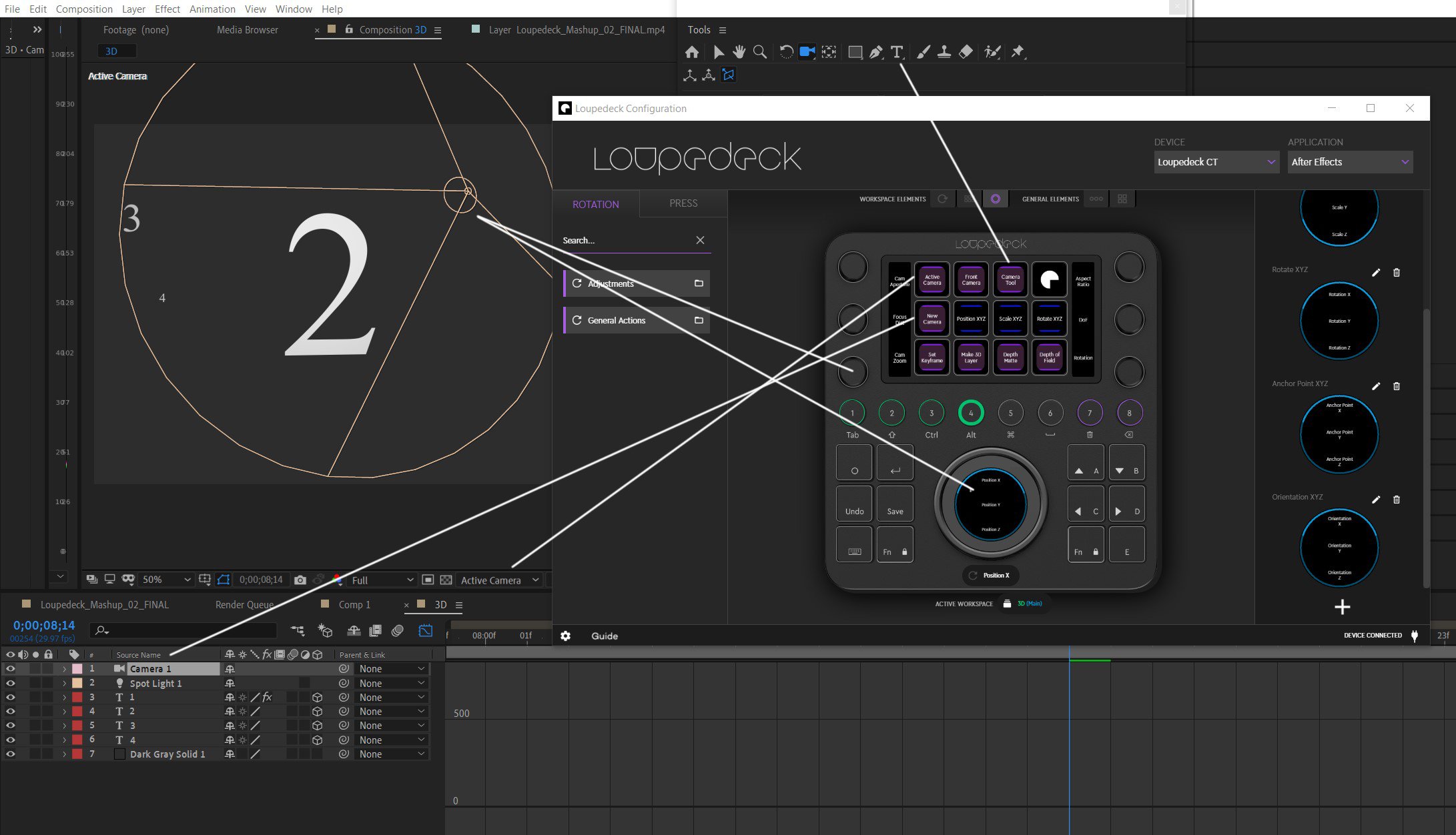The image size is (1456, 835).
Task: Click the snapshot camera icon below viewer
Action: point(300,580)
